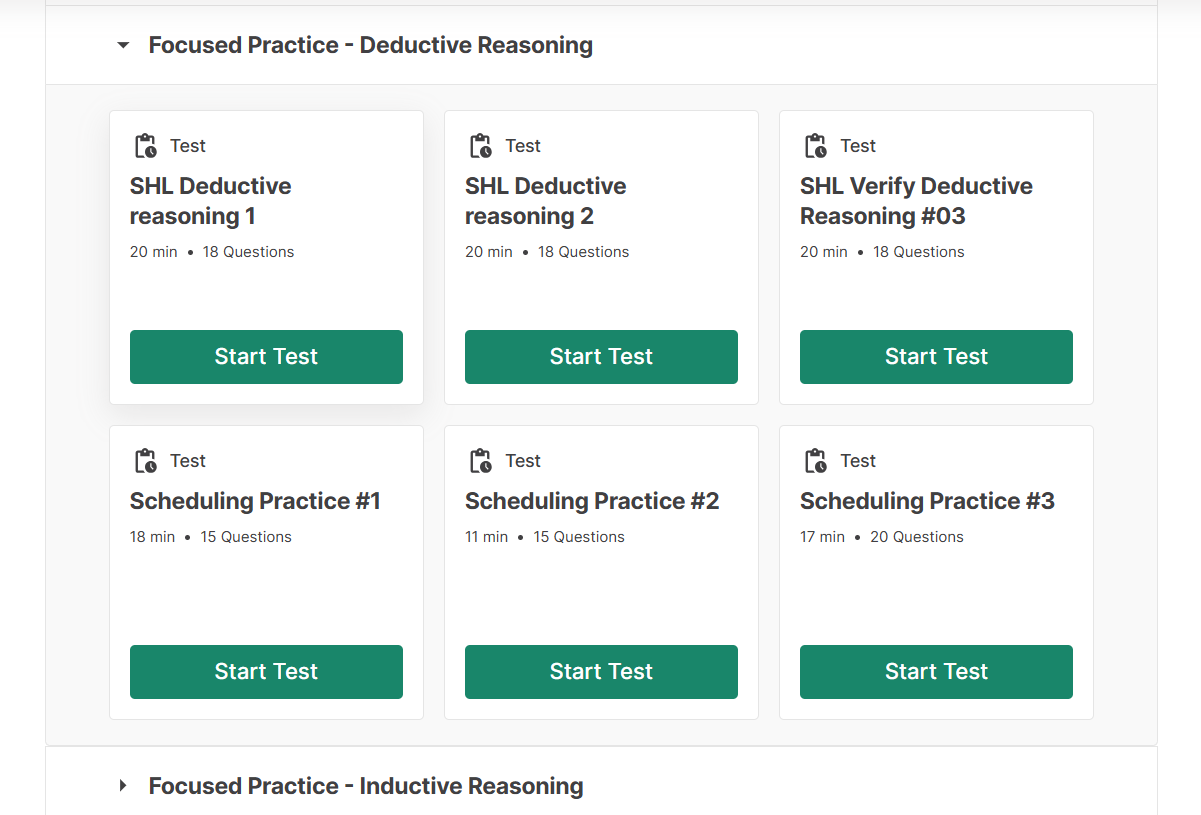Viewport: 1201px width, 815px height.
Task: Click the test icon on SHL Deductive reasoning 2
Action: (481, 146)
